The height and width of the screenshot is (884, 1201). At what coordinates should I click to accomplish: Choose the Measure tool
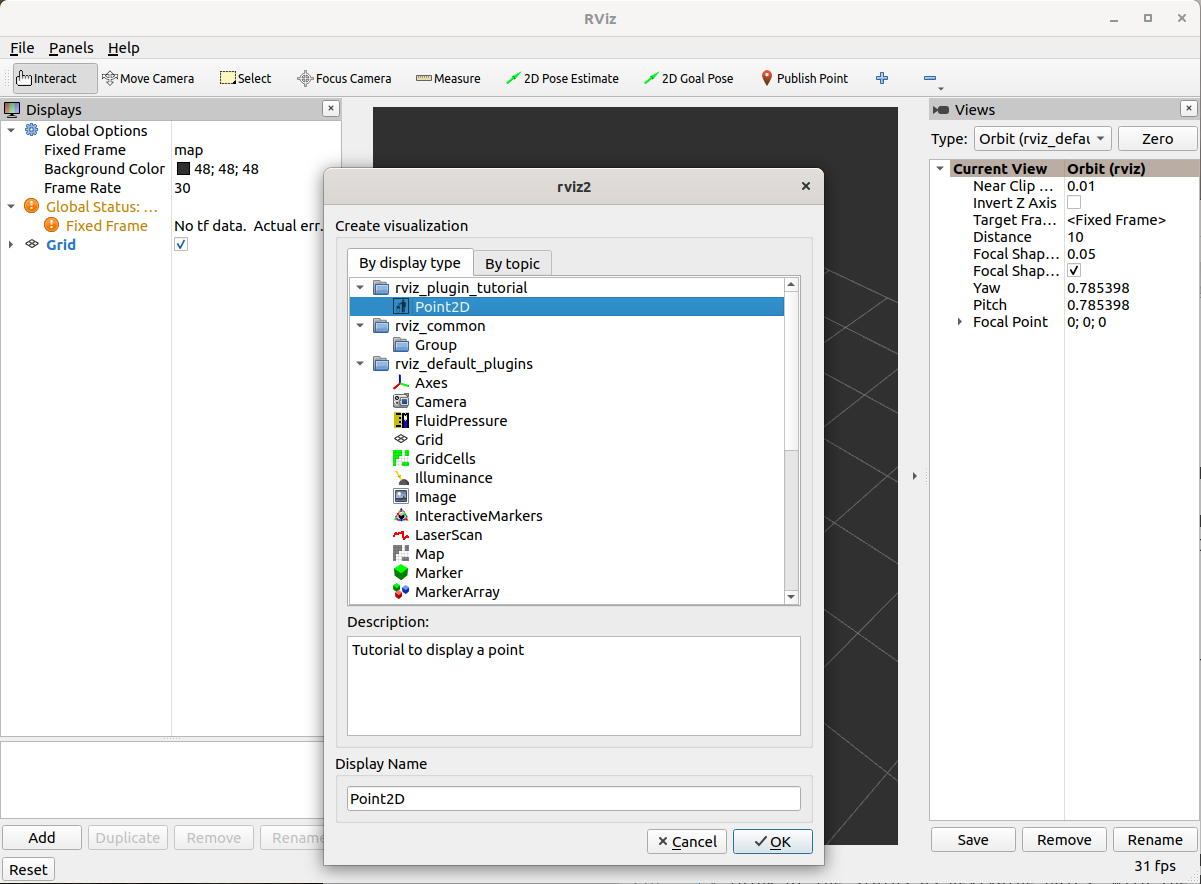(x=447, y=78)
